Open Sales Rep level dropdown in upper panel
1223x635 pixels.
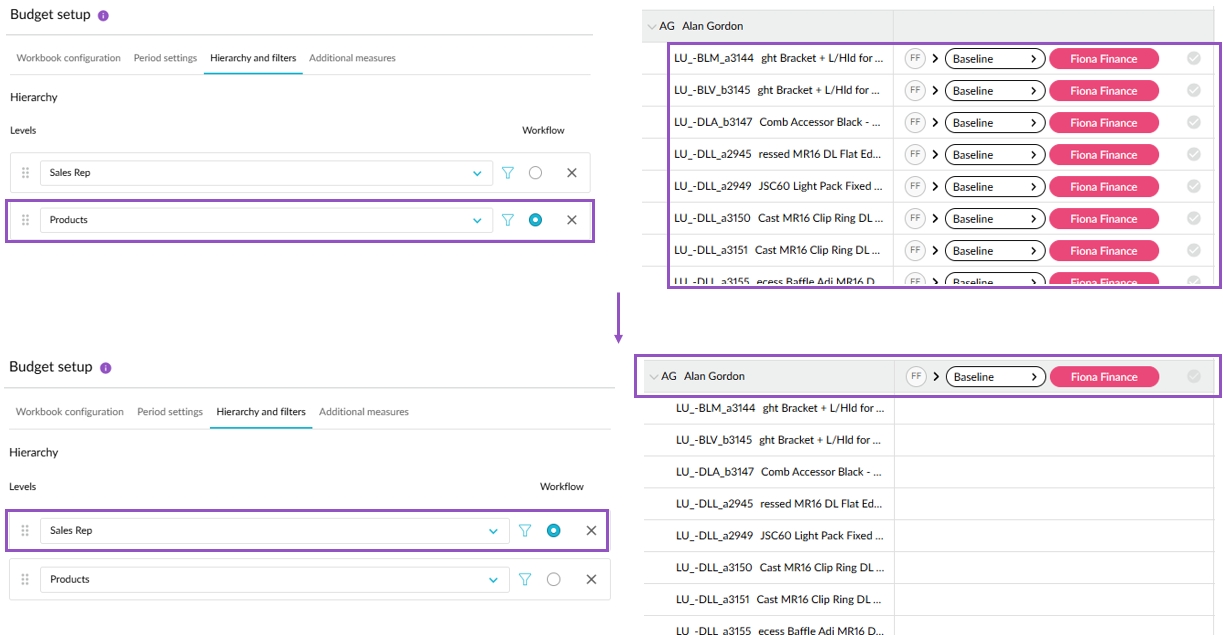pos(477,173)
